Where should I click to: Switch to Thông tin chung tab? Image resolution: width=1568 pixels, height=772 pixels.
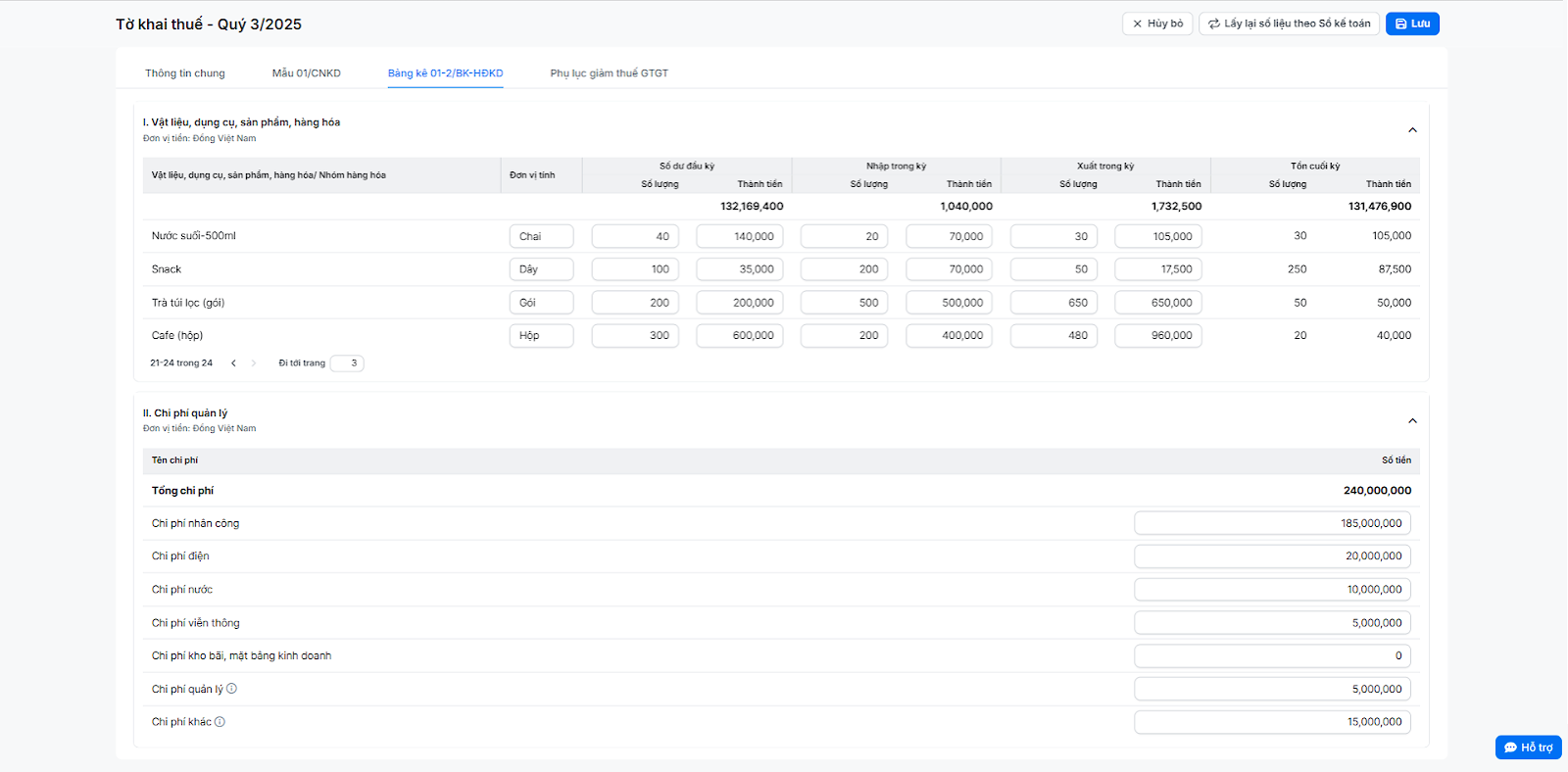(x=185, y=73)
